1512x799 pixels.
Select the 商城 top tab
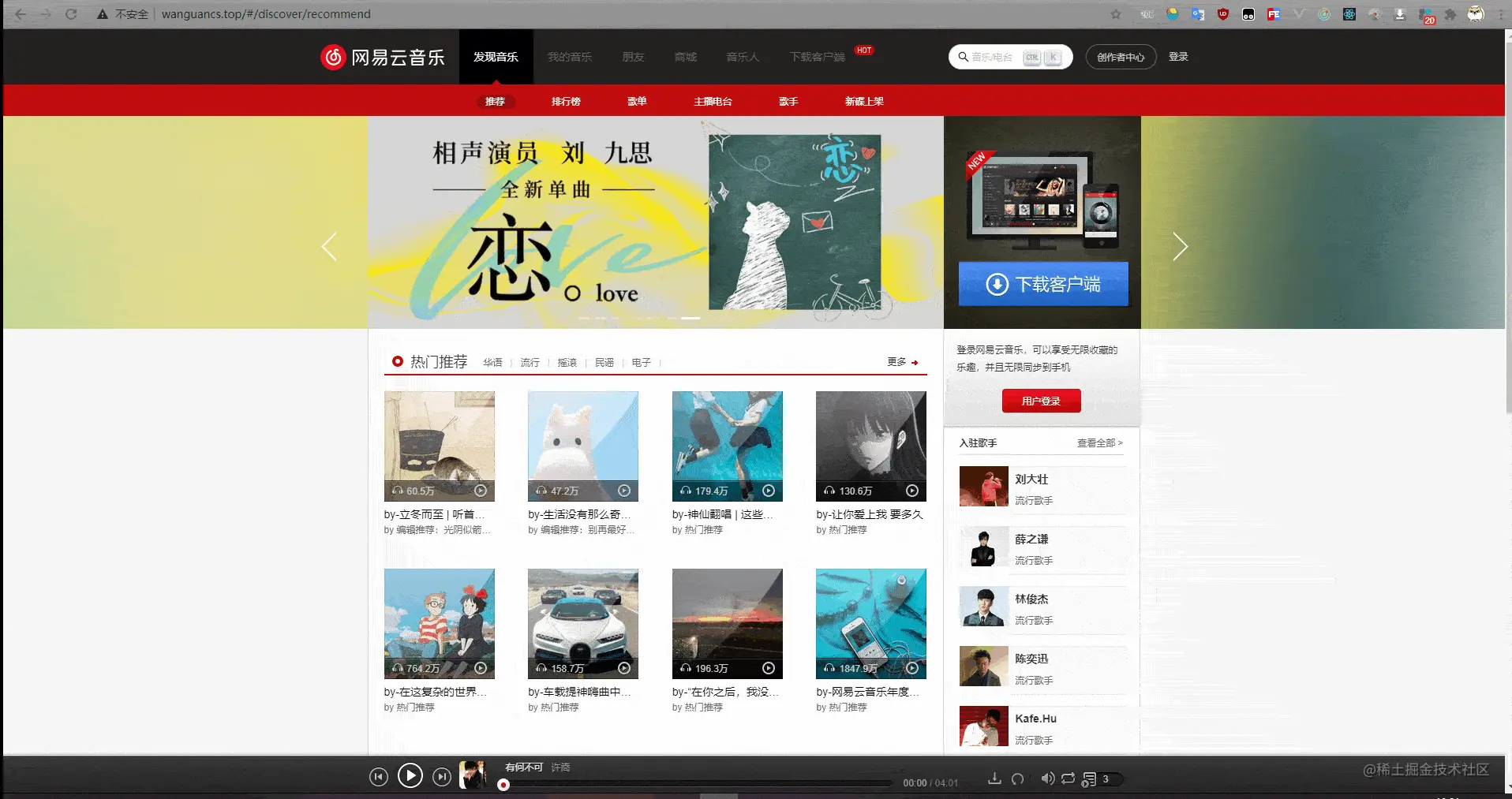click(686, 57)
